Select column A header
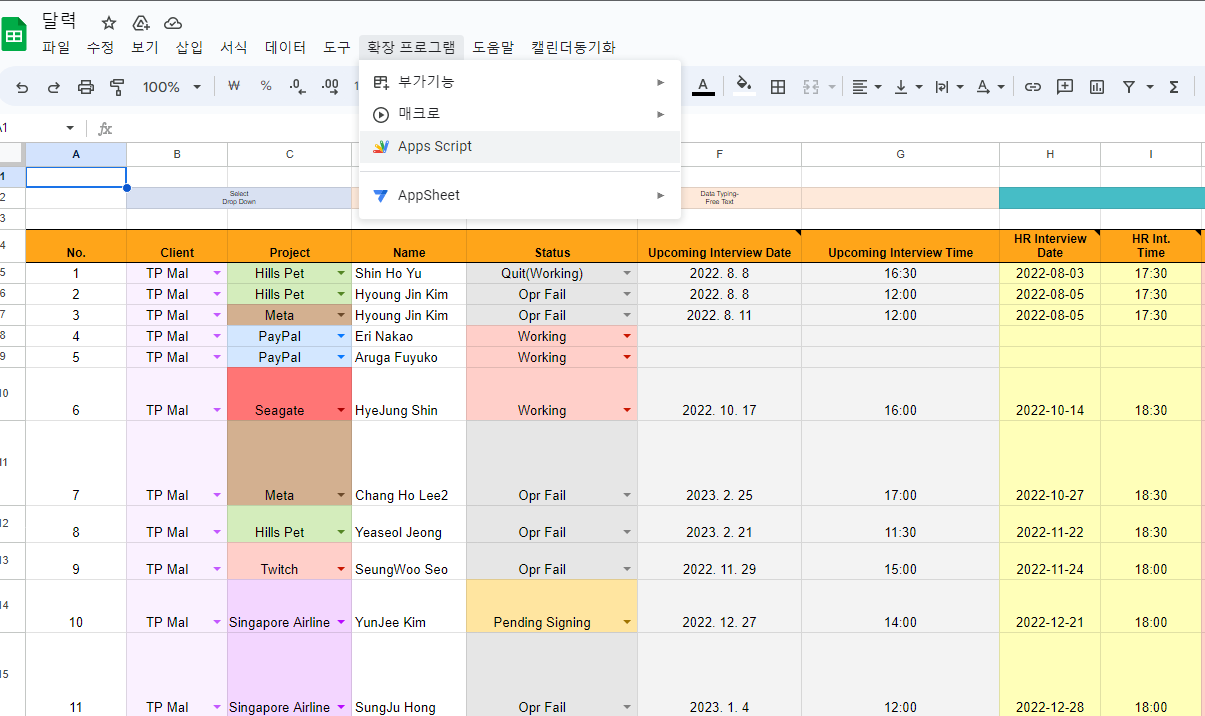The height and width of the screenshot is (716, 1205). [76, 154]
